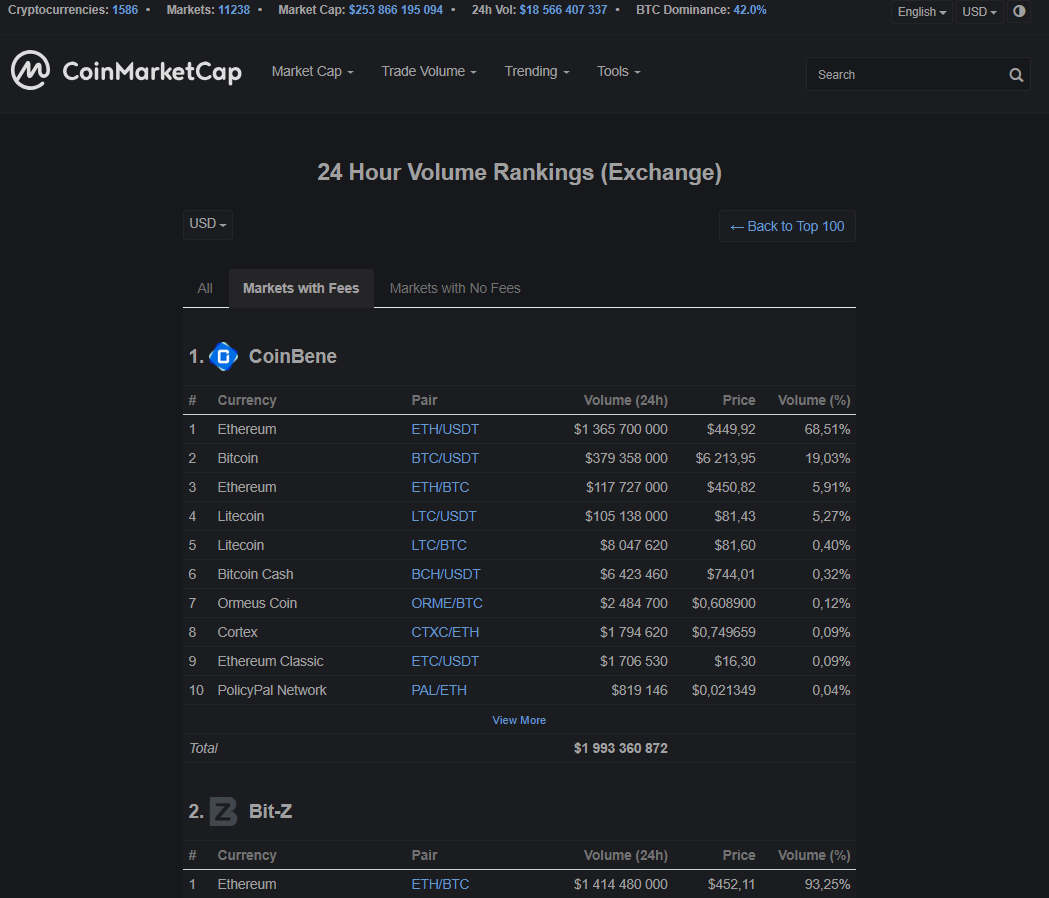Click the CoinMarketCap logo icon

point(31,71)
